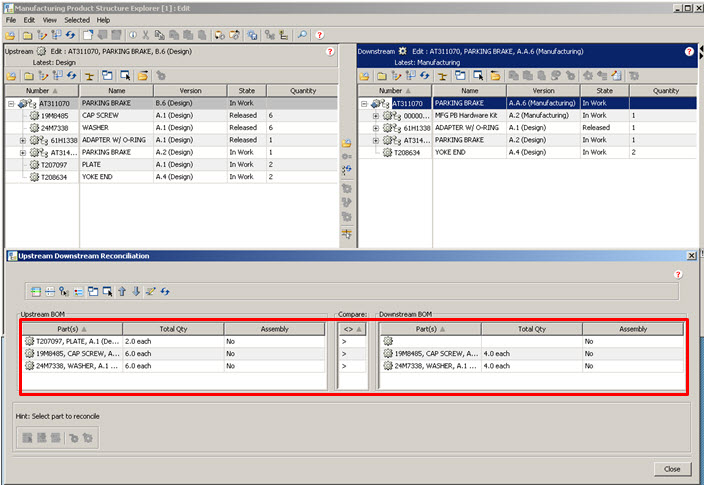Screen dimensions: 704x485
Task: Expand AT314... PARKING BRAKE in the Downstream tree
Action: [376, 141]
